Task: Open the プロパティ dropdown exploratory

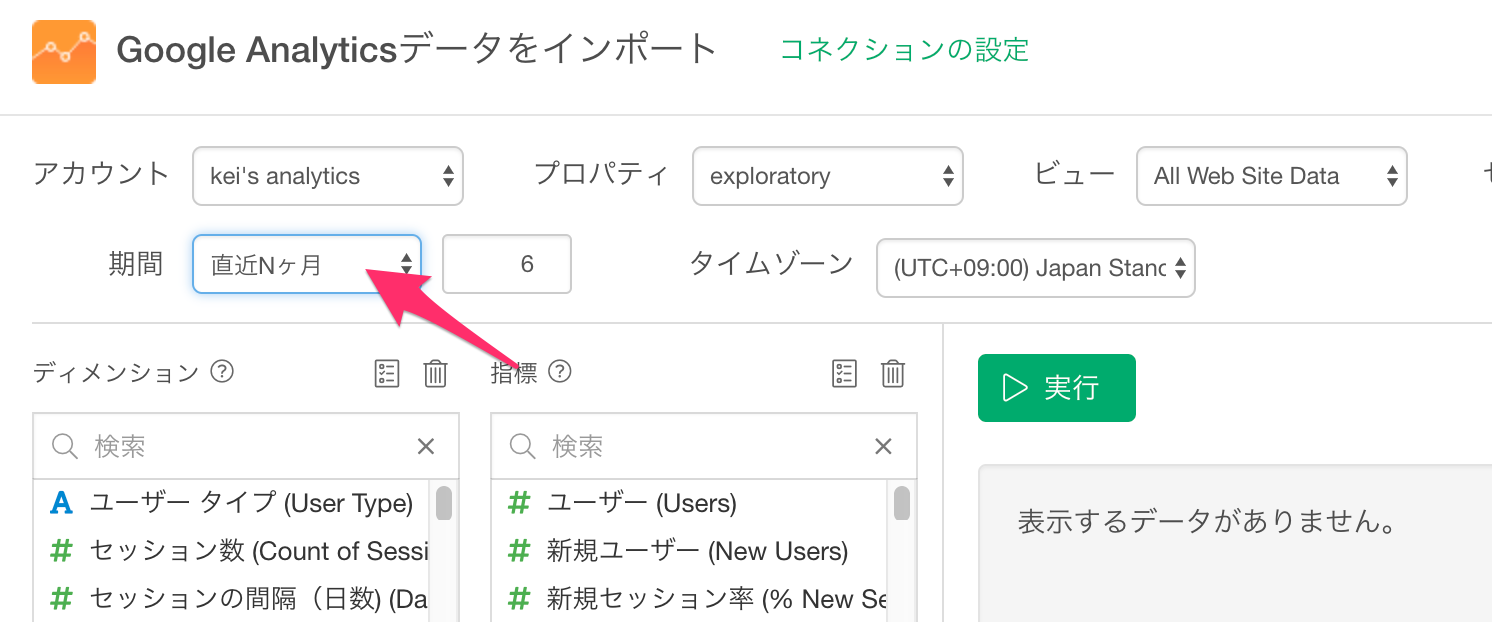Action: 827,177
